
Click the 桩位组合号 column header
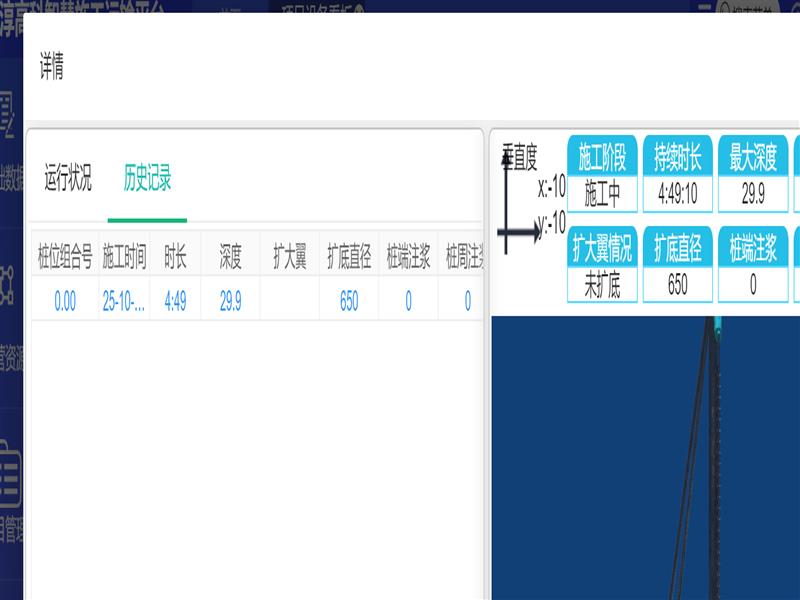pyautogui.click(x=65, y=259)
